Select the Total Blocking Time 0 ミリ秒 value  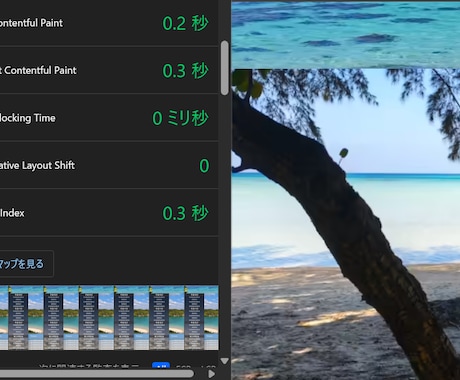[x=181, y=118]
